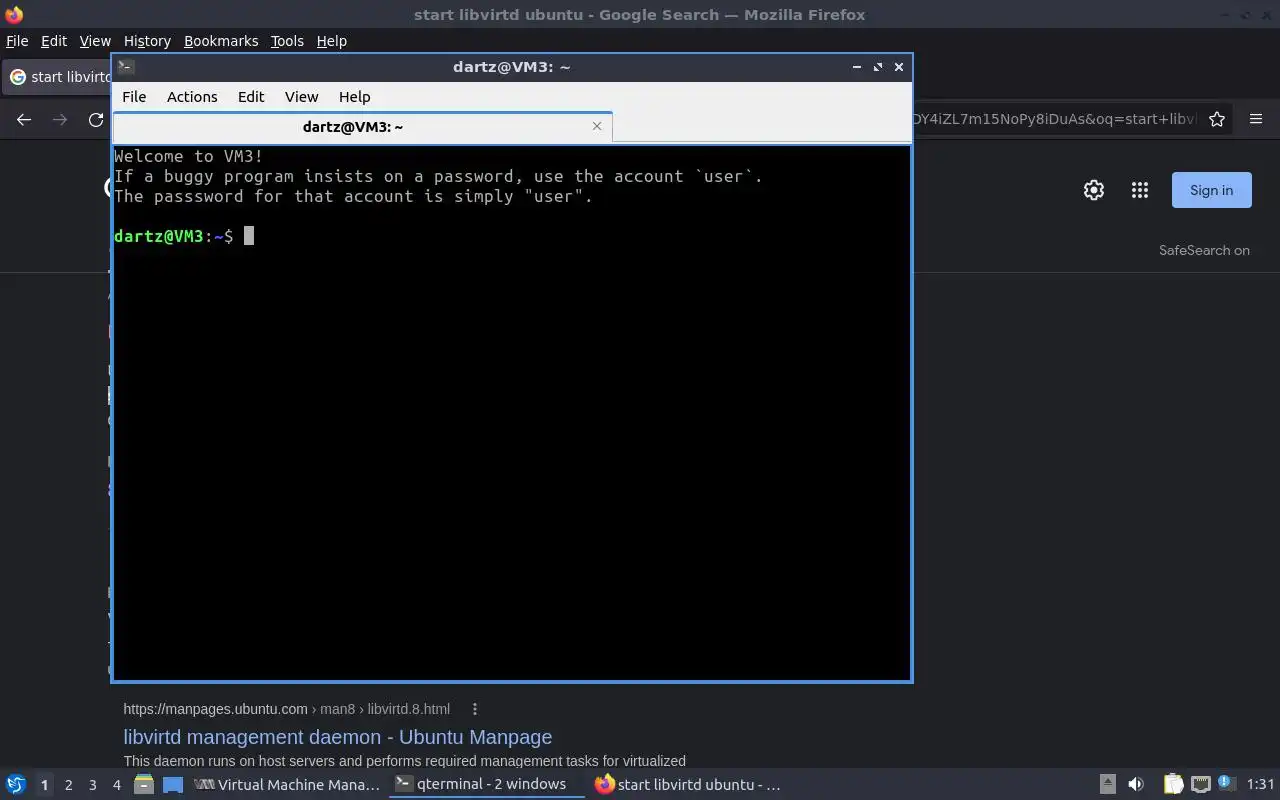Click inside the terminal at the prompt

(x=249, y=236)
